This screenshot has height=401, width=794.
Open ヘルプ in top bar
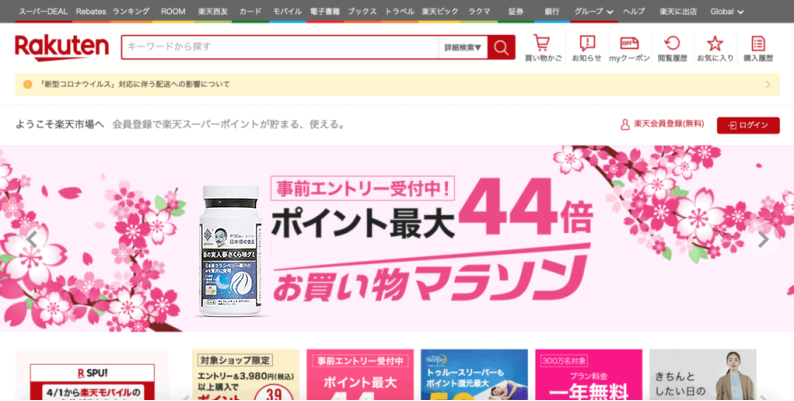[x=633, y=11]
